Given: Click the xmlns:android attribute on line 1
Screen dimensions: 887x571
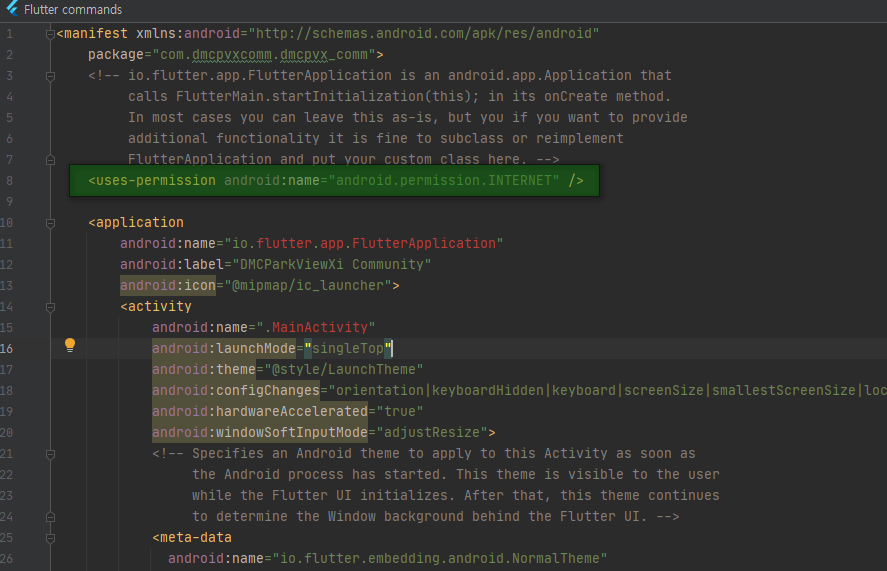Looking at the screenshot, I should pos(188,33).
